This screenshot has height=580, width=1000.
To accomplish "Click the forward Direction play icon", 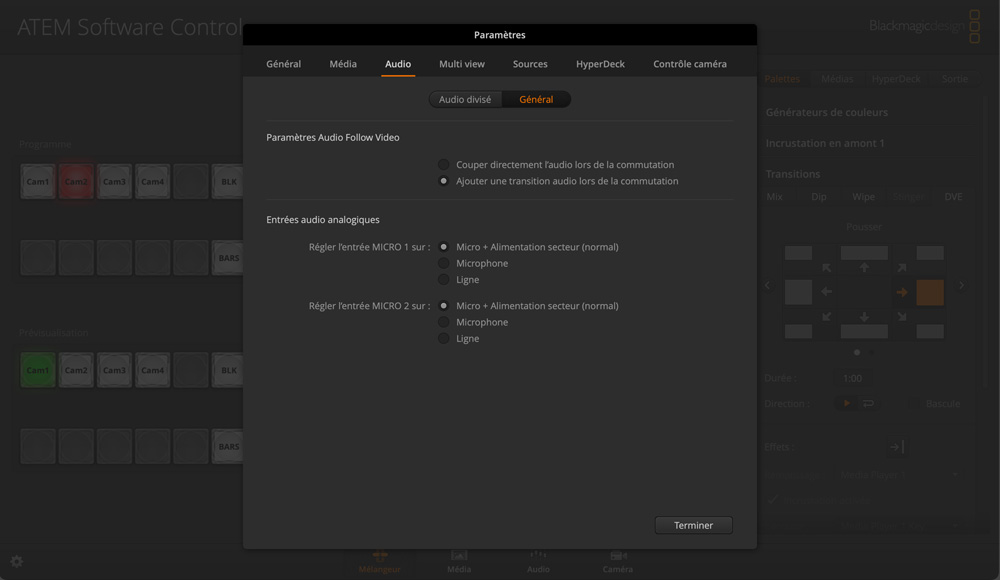I will click(x=846, y=403).
